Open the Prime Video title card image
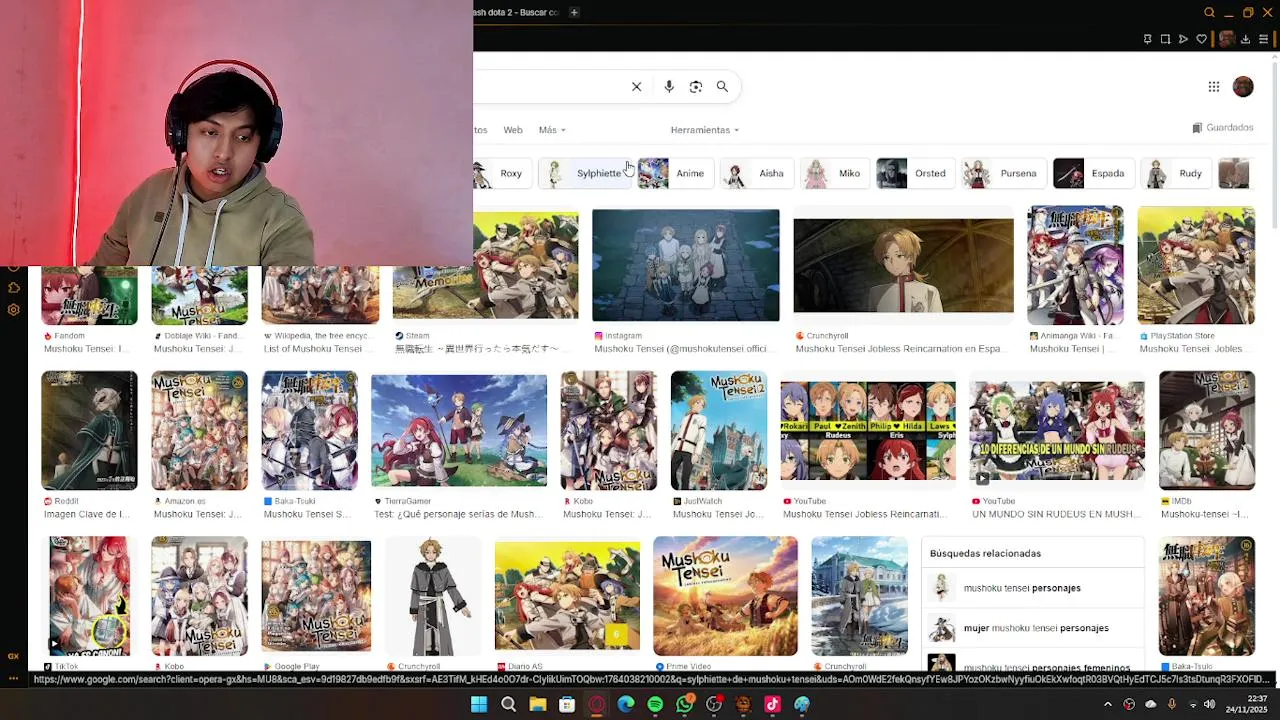 point(725,596)
